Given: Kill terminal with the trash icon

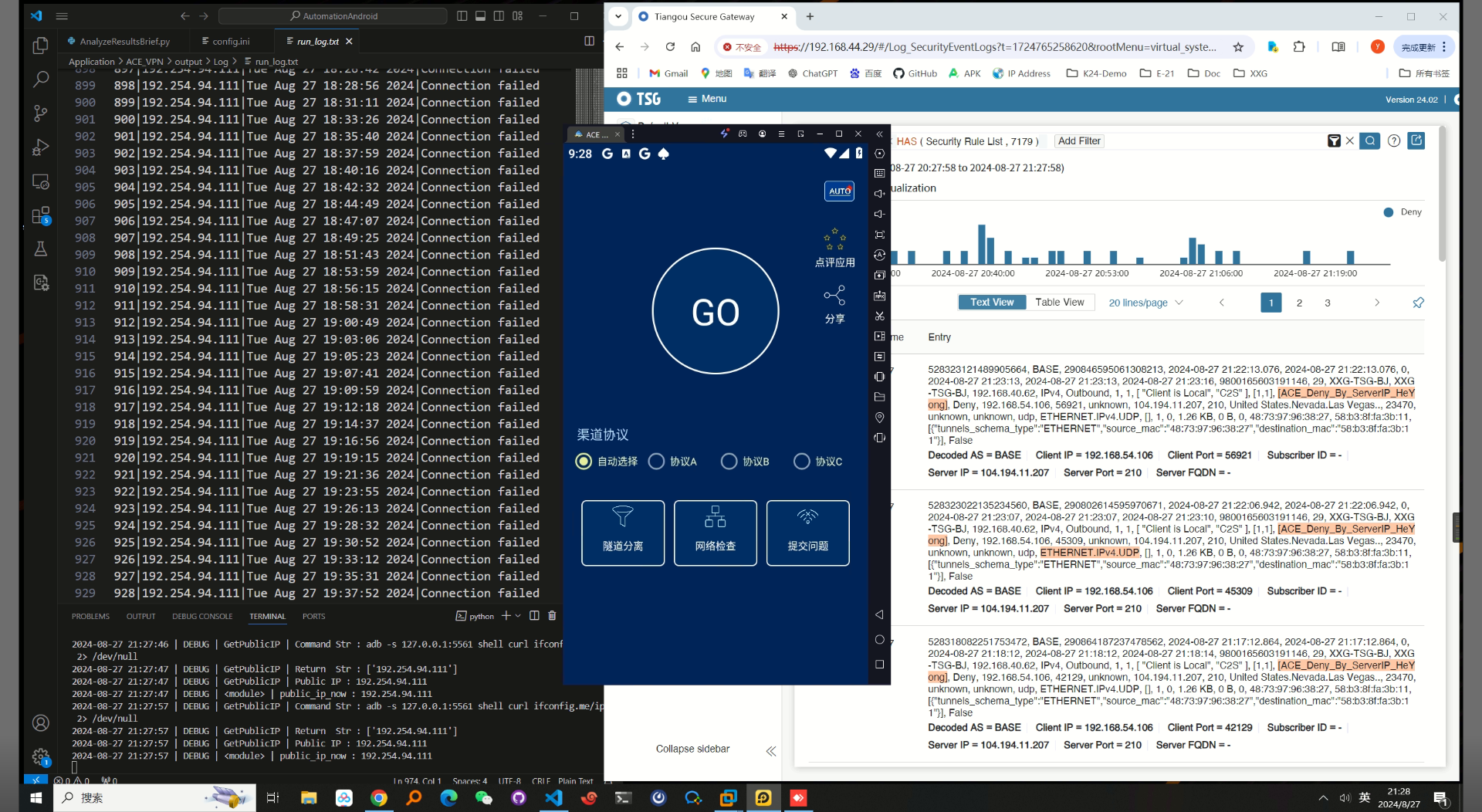Looking at the screenshot, I should point(552,616).
